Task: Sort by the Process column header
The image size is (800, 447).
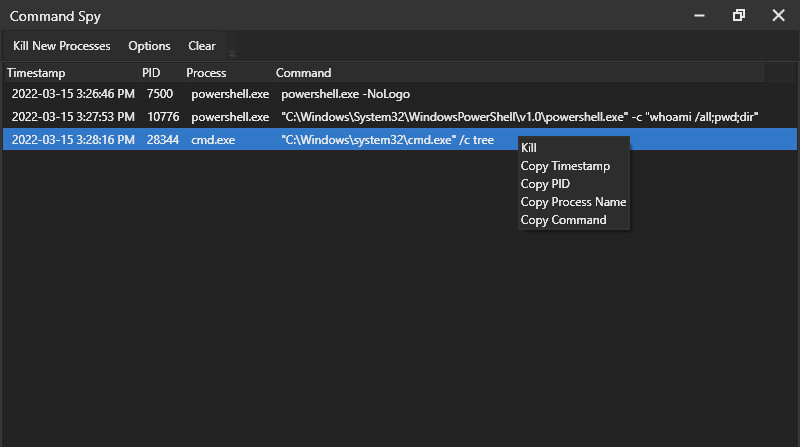Action: click(x=206, y=73)
